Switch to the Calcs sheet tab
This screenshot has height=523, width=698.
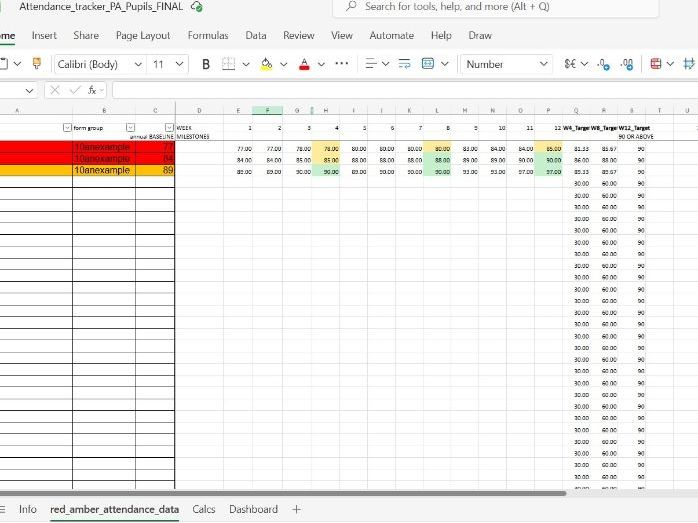204,509
